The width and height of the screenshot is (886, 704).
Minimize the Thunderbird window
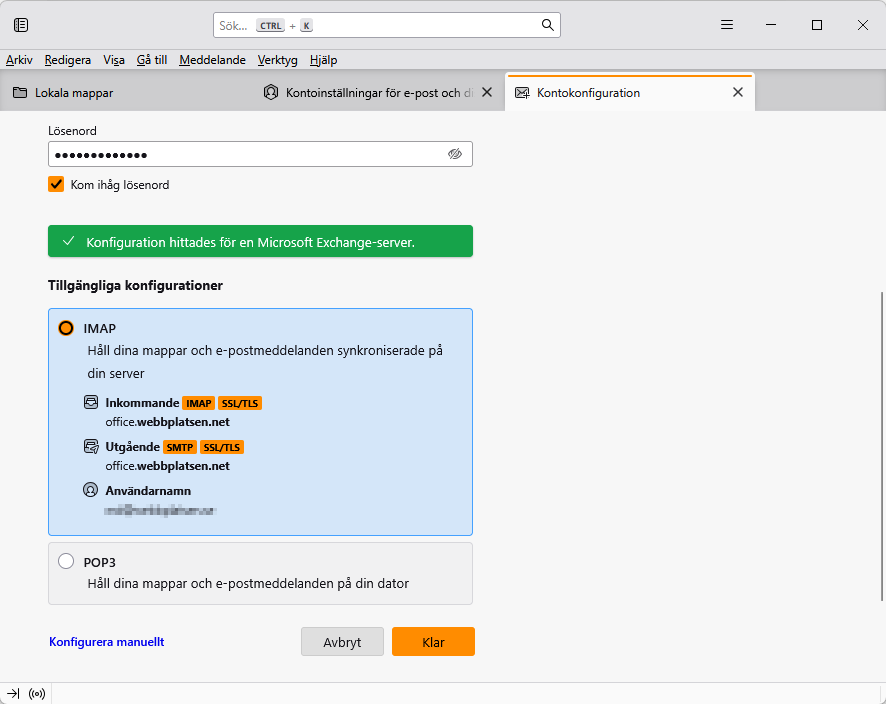click(x=771, y=25)
